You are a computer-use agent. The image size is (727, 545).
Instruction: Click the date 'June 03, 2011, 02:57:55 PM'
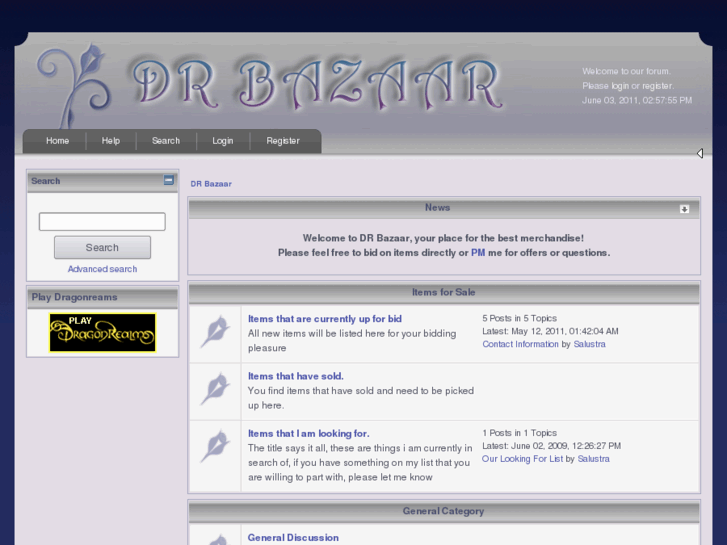[x=637, y=100]
